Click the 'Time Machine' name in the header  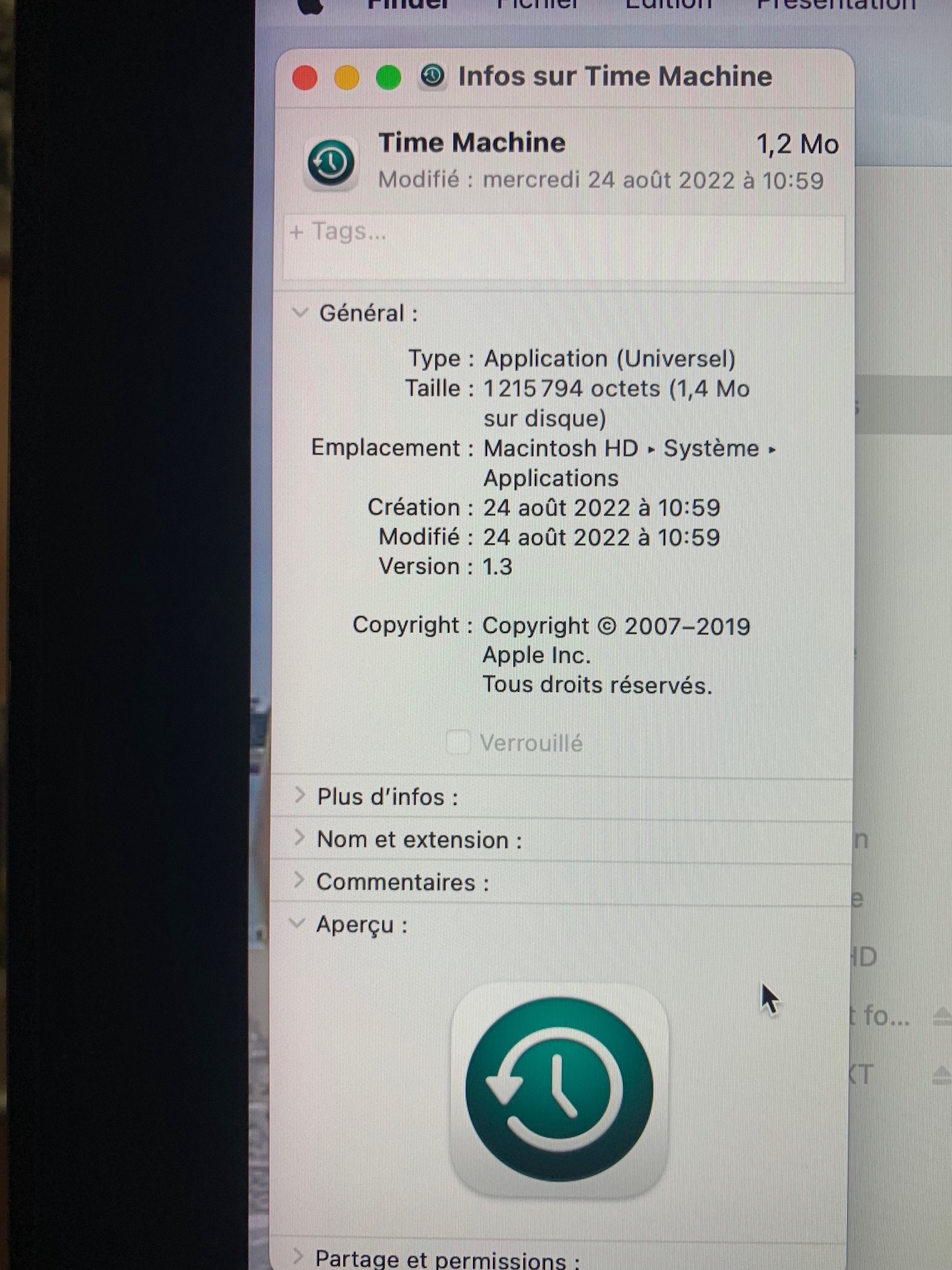pyautogui.click(x=472, y=143)
